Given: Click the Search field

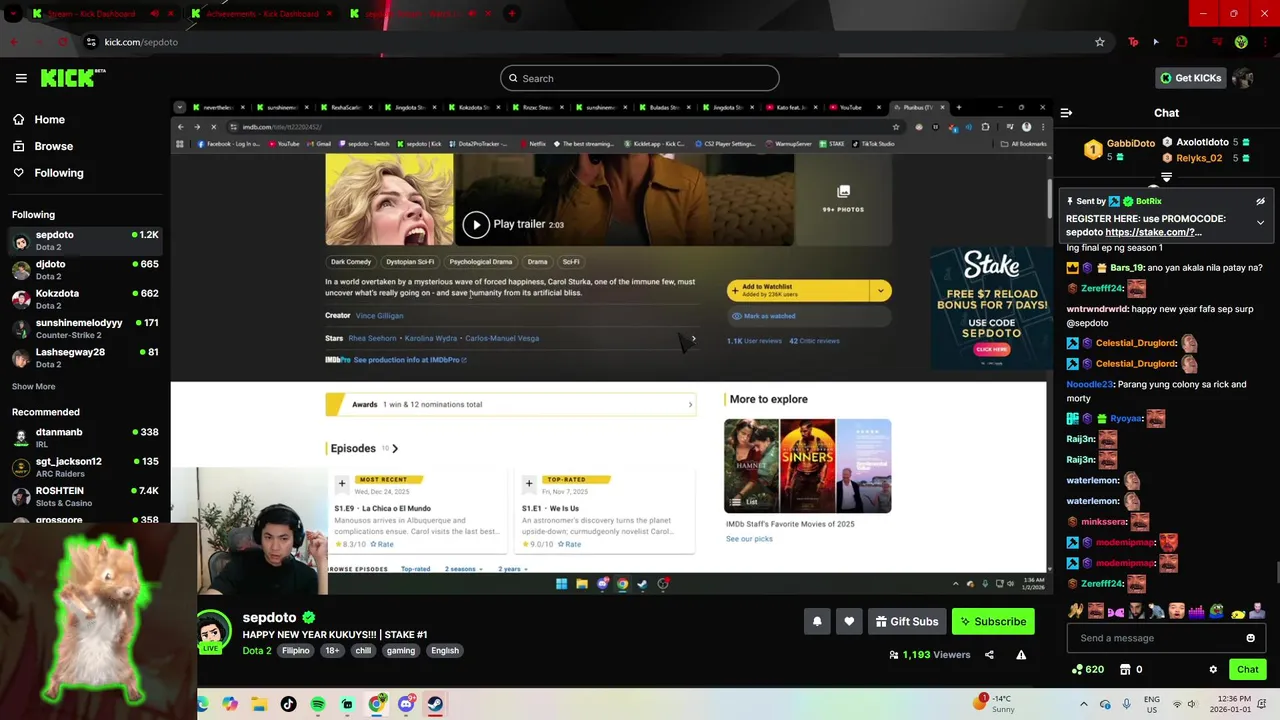Looking at the screenshot, I should click(640, 78).
